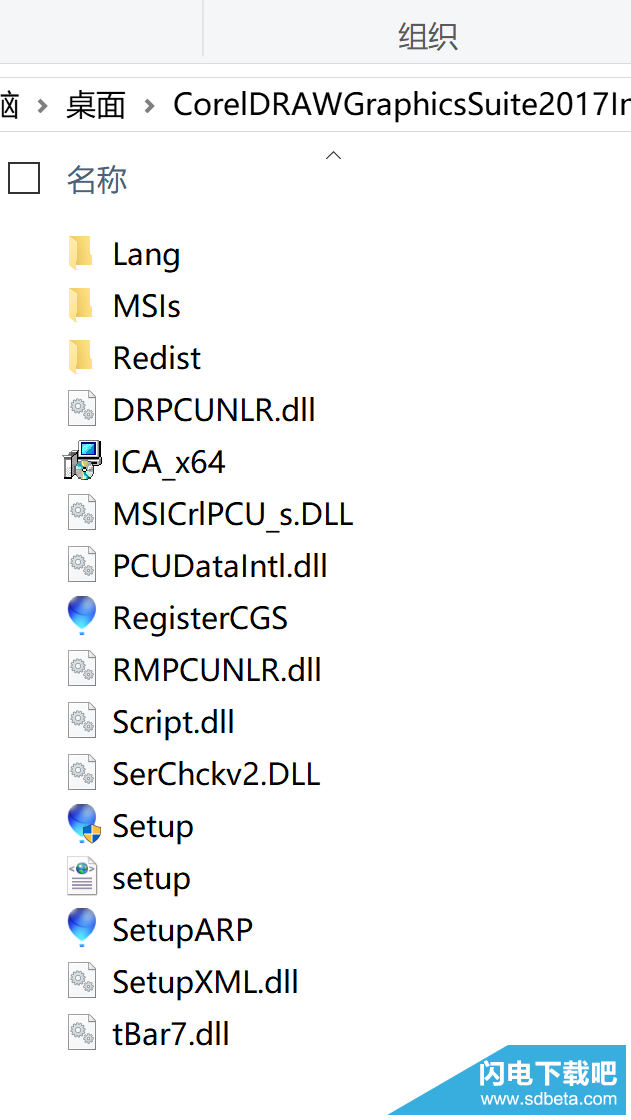Click the Redist folder icon

81,358
